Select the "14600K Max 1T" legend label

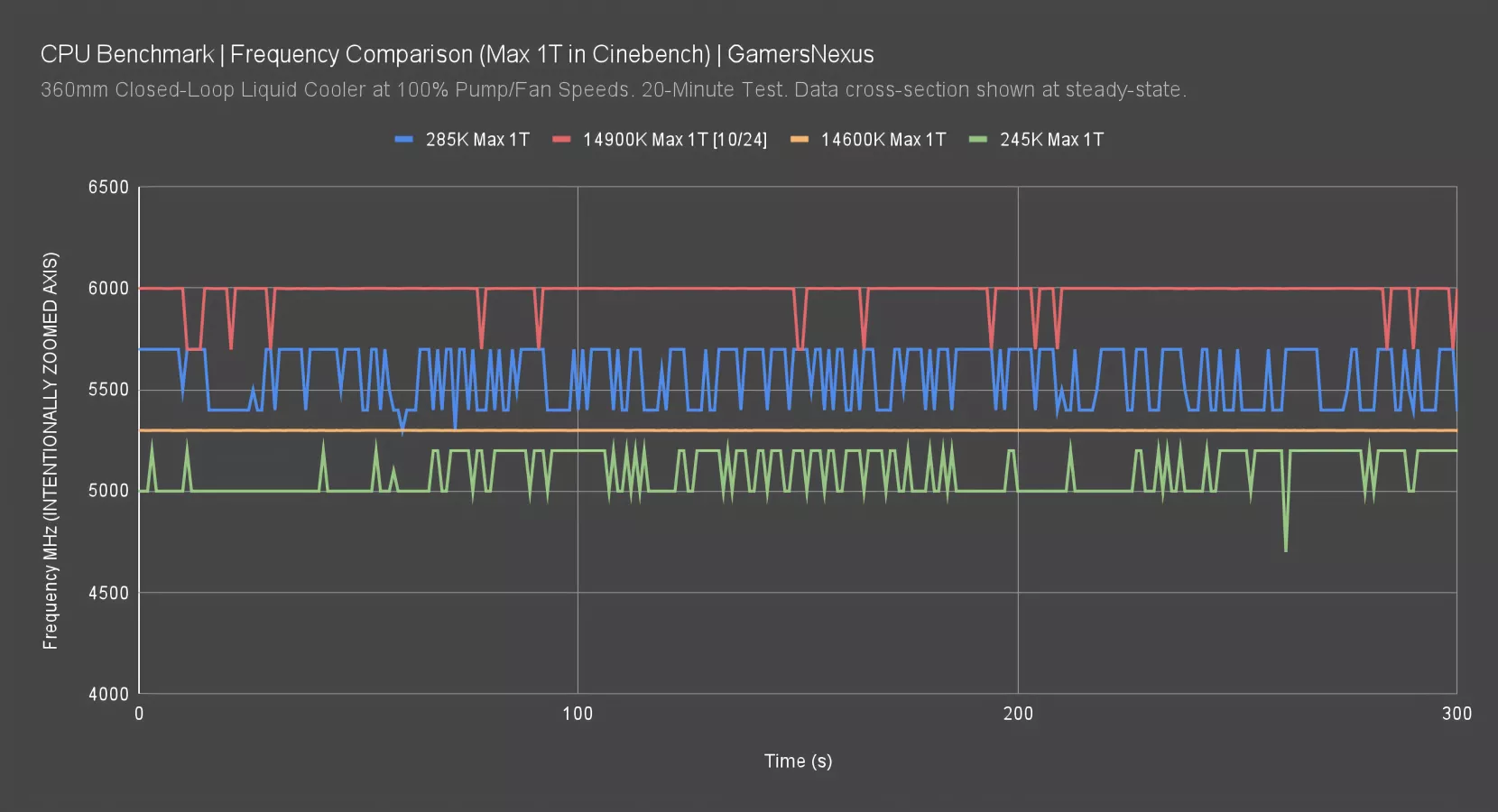[883, 140]
